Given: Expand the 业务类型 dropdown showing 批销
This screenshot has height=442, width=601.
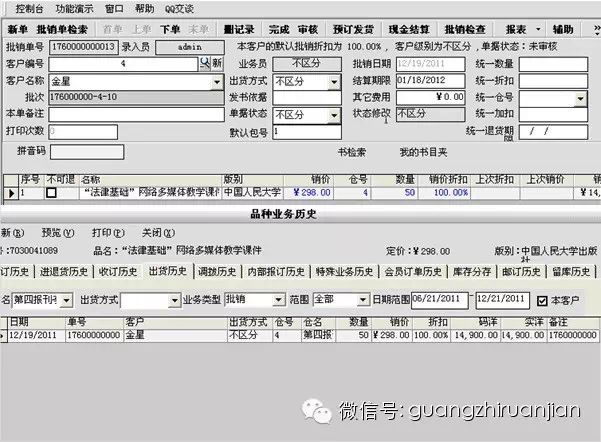Looking at the screenshot, I should click(279, 299).
